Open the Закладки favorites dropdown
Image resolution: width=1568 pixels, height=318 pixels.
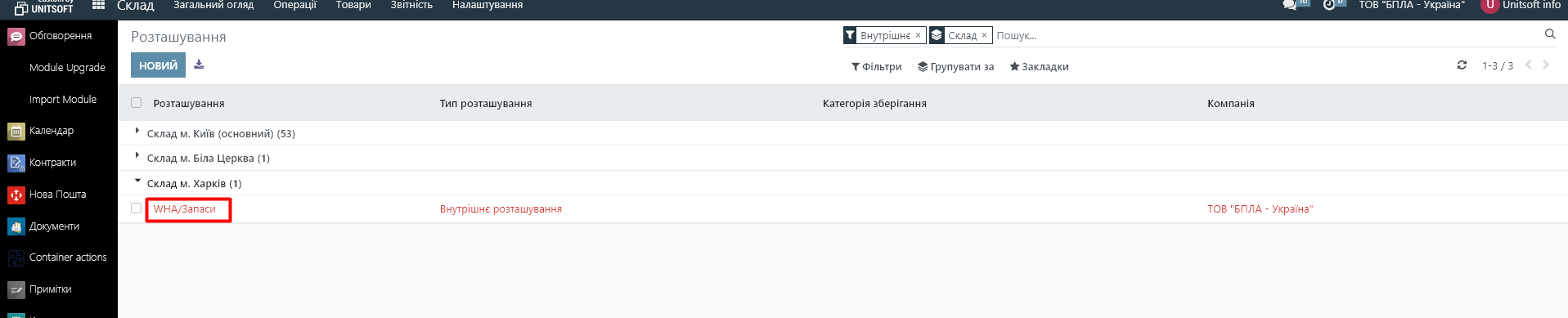click(x=1039, y=67)
